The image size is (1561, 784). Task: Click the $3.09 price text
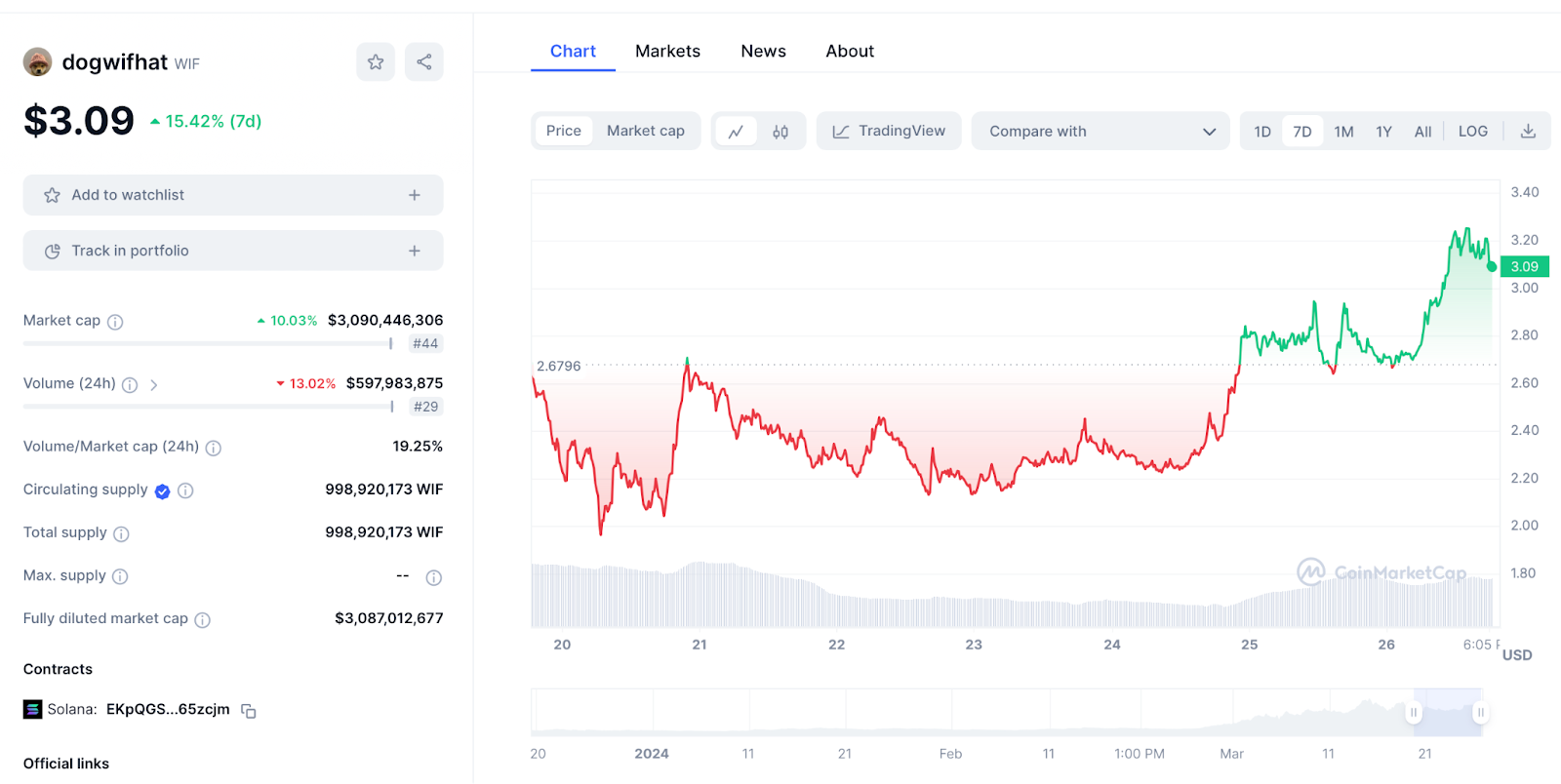coord(79,121)
